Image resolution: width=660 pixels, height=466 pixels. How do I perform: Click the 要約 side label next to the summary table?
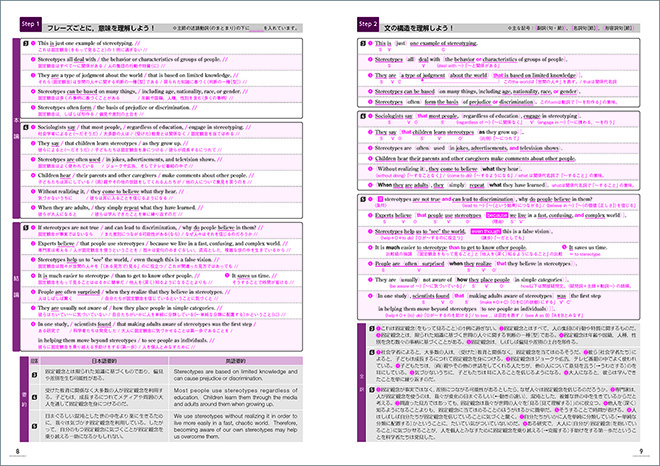(24, 399)
